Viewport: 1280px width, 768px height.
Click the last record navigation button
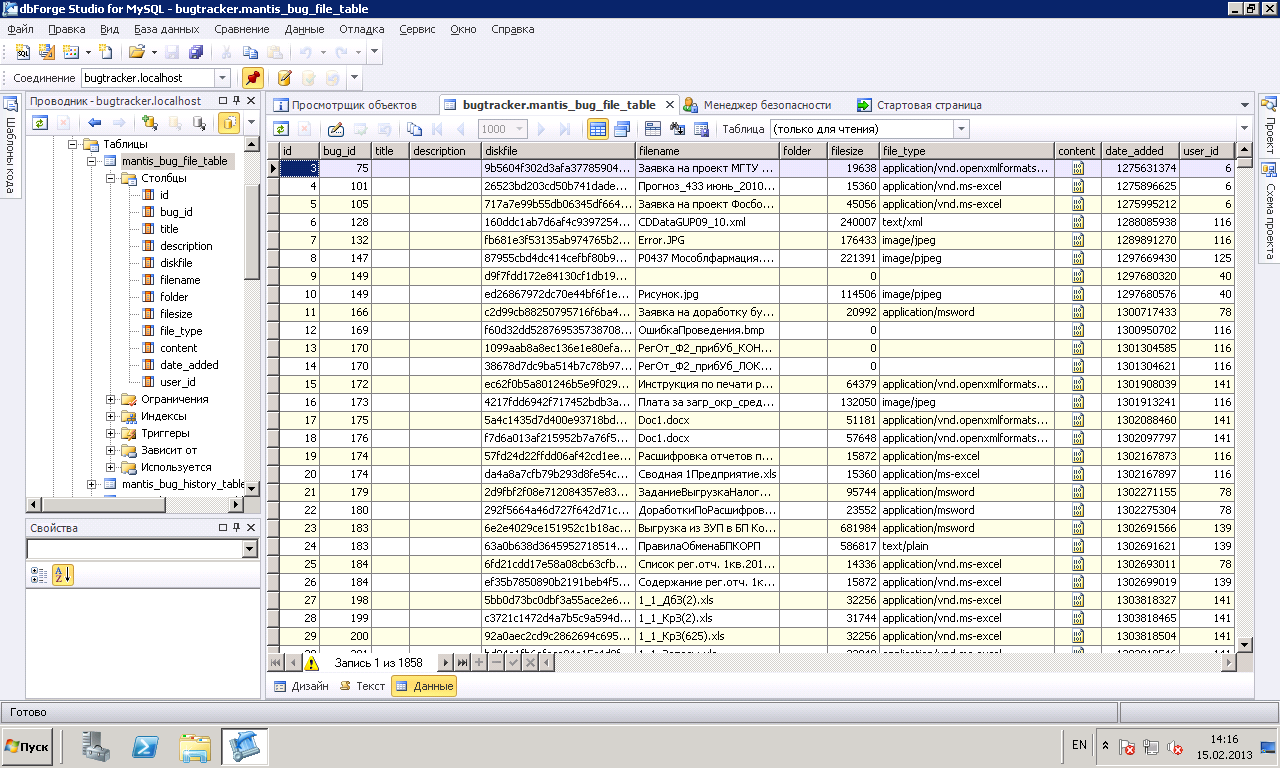462,663
